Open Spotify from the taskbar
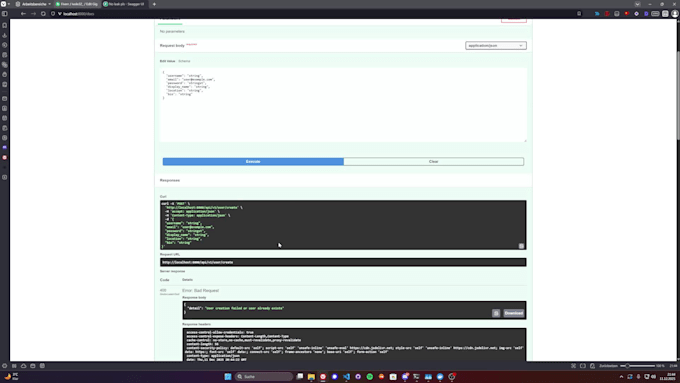 pos(370,376)
